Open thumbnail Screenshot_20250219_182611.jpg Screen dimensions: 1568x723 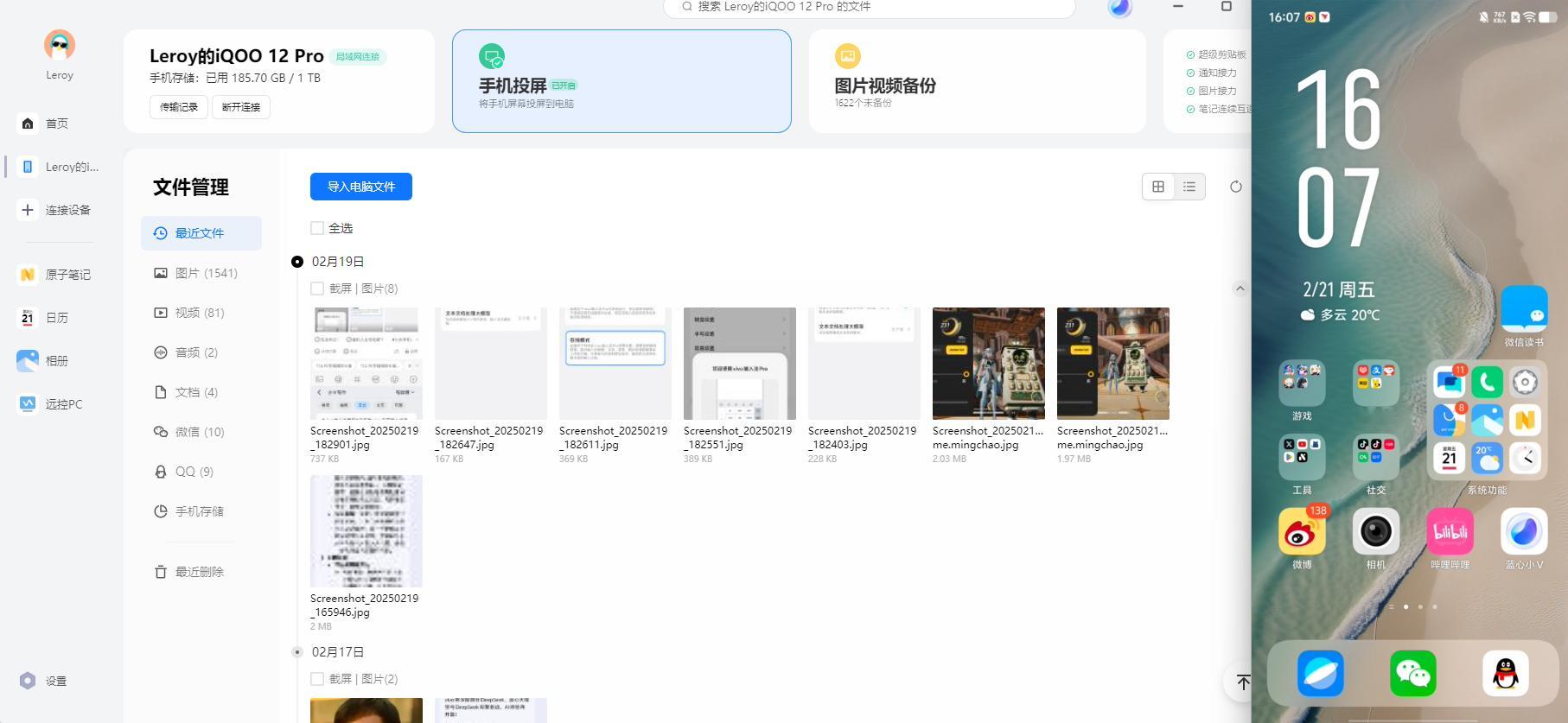[615, 364]
